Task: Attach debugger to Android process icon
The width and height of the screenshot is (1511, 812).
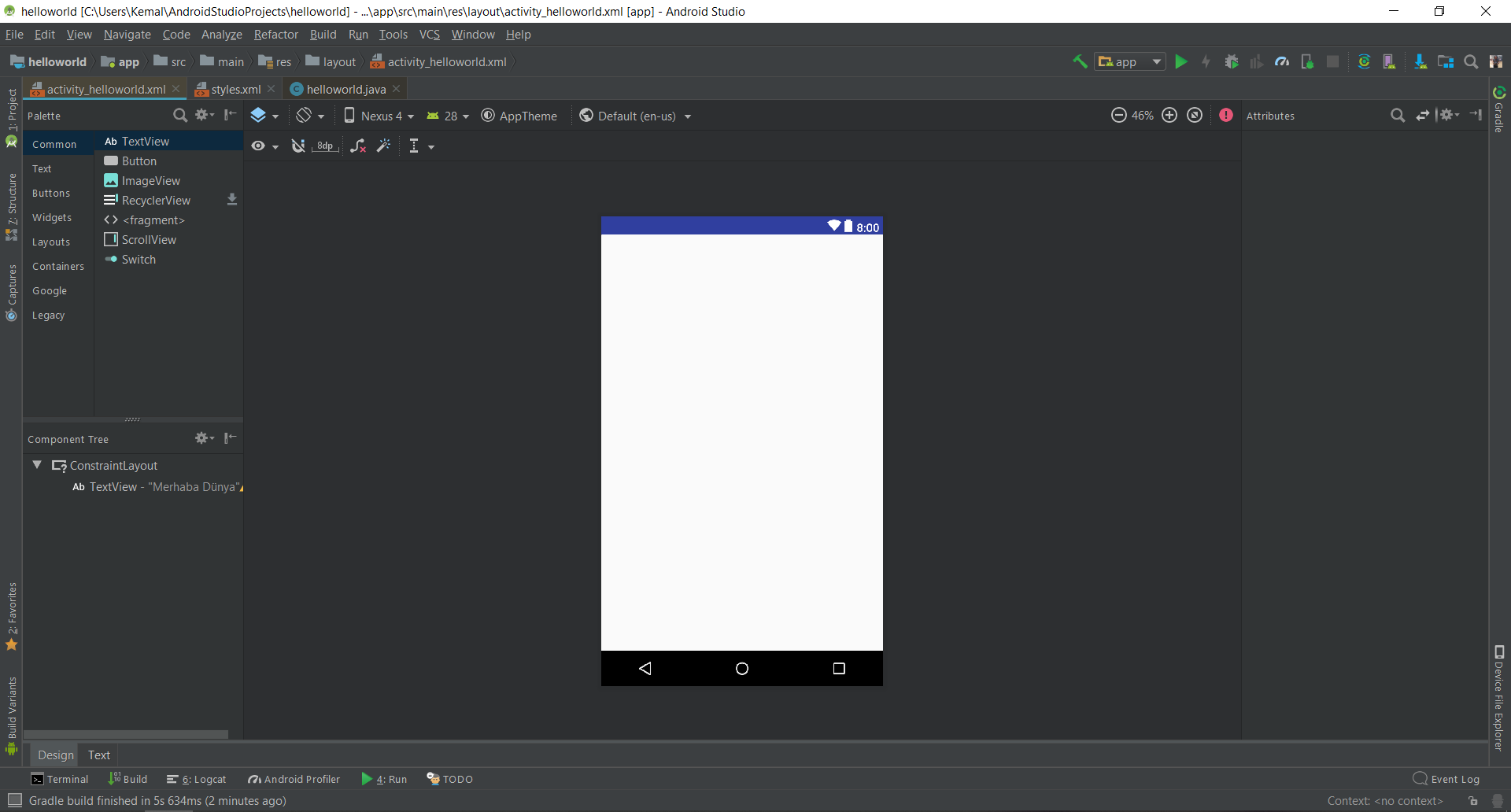Action: click(1307, 61)
